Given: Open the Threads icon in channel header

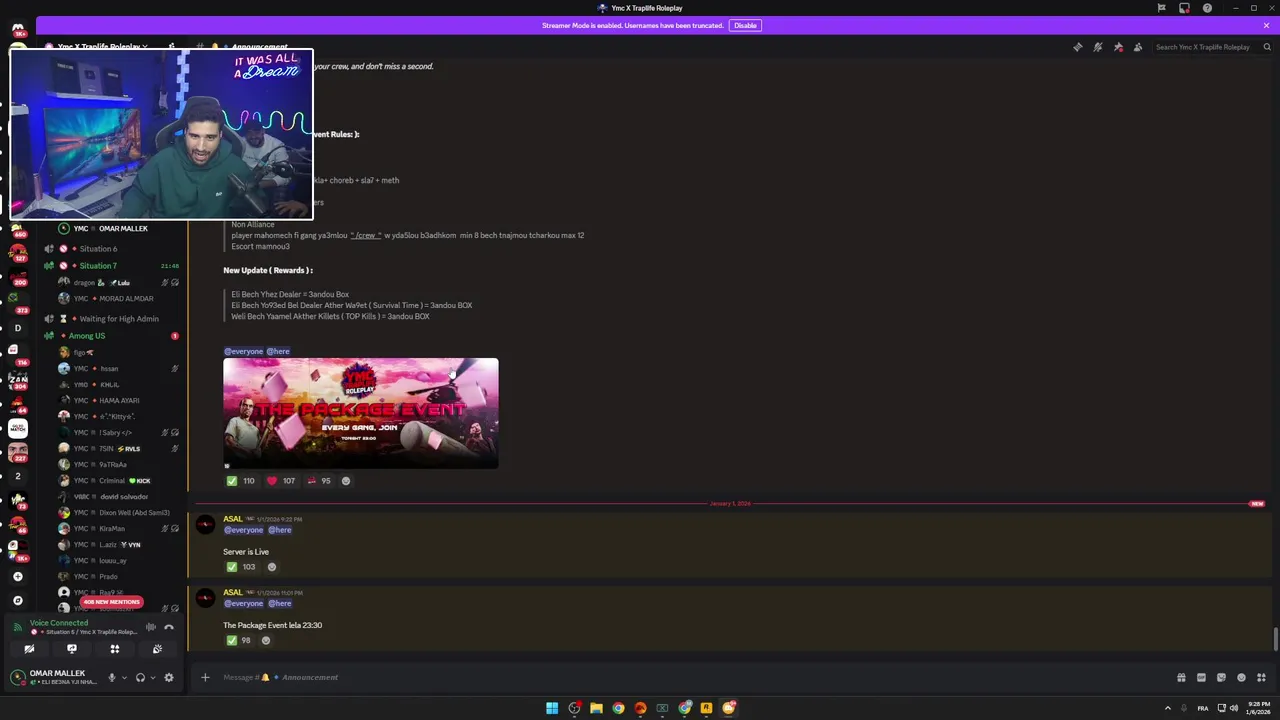Looking at the screenshot, I should (x=1077, y=47).
